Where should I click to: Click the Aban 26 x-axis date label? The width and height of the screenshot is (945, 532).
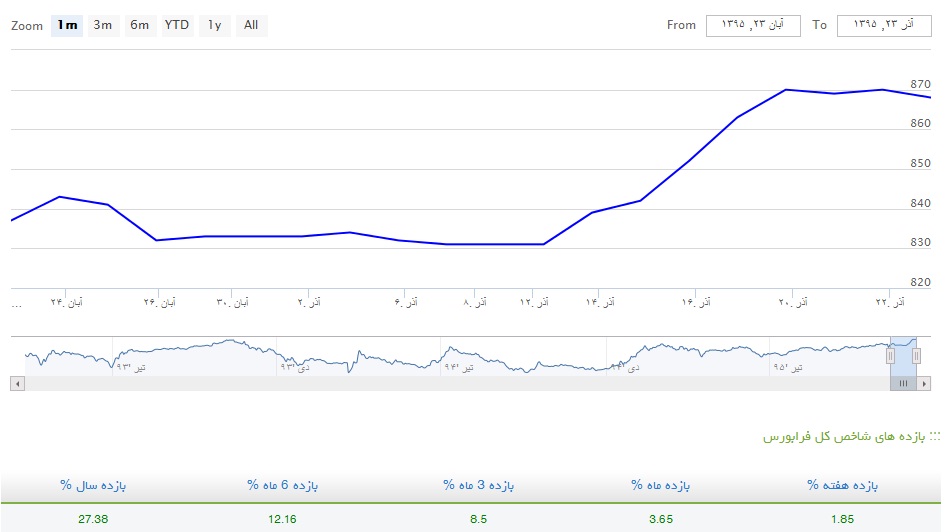point(159,302)
